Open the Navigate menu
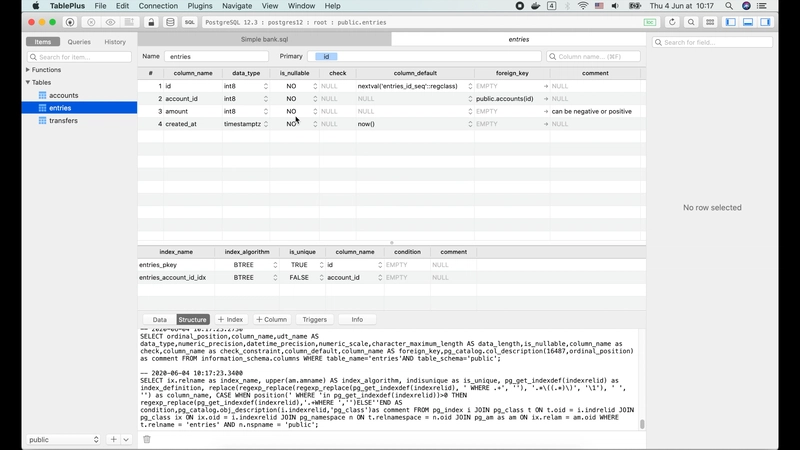 237,6
